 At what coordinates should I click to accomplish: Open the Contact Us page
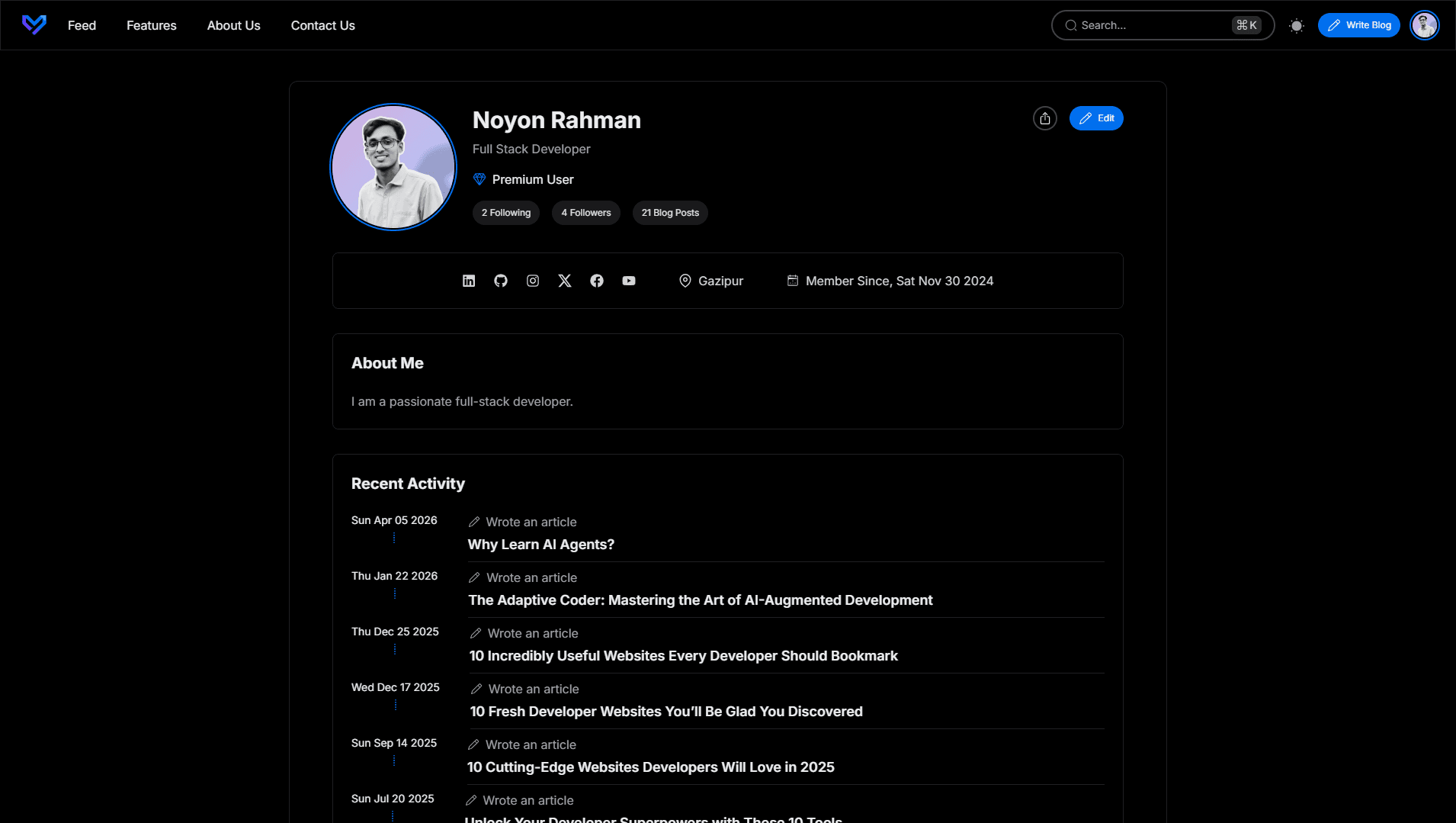(322, 25)
